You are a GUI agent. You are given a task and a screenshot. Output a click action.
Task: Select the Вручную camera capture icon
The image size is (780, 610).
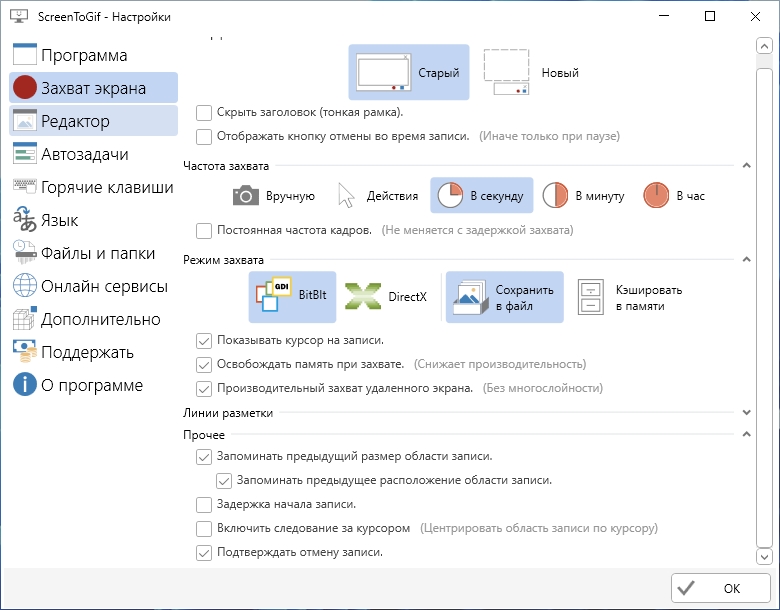click(246, 196)
